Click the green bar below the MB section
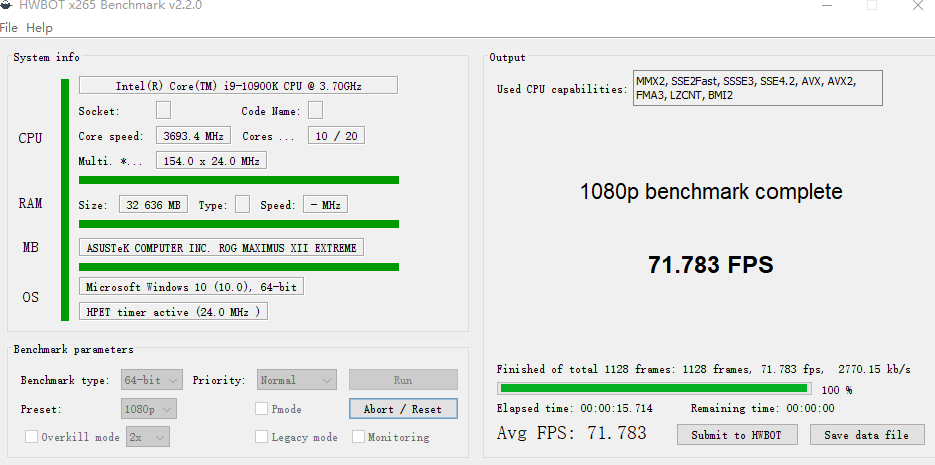 [x=239, y=266]
